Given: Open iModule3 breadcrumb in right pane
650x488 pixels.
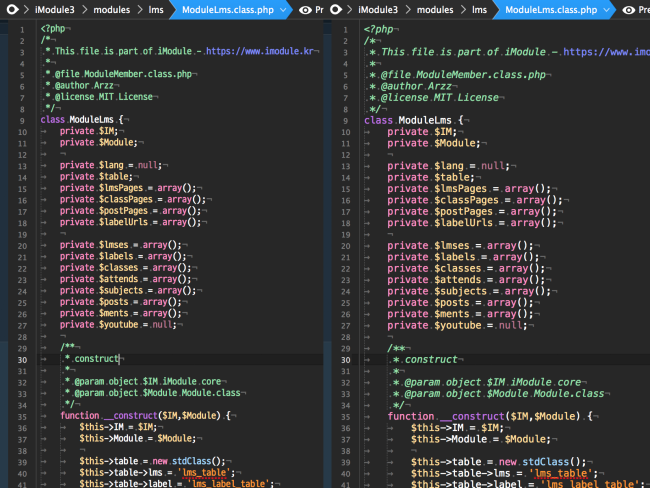Looking at the screenshot, I should [377, 9].
